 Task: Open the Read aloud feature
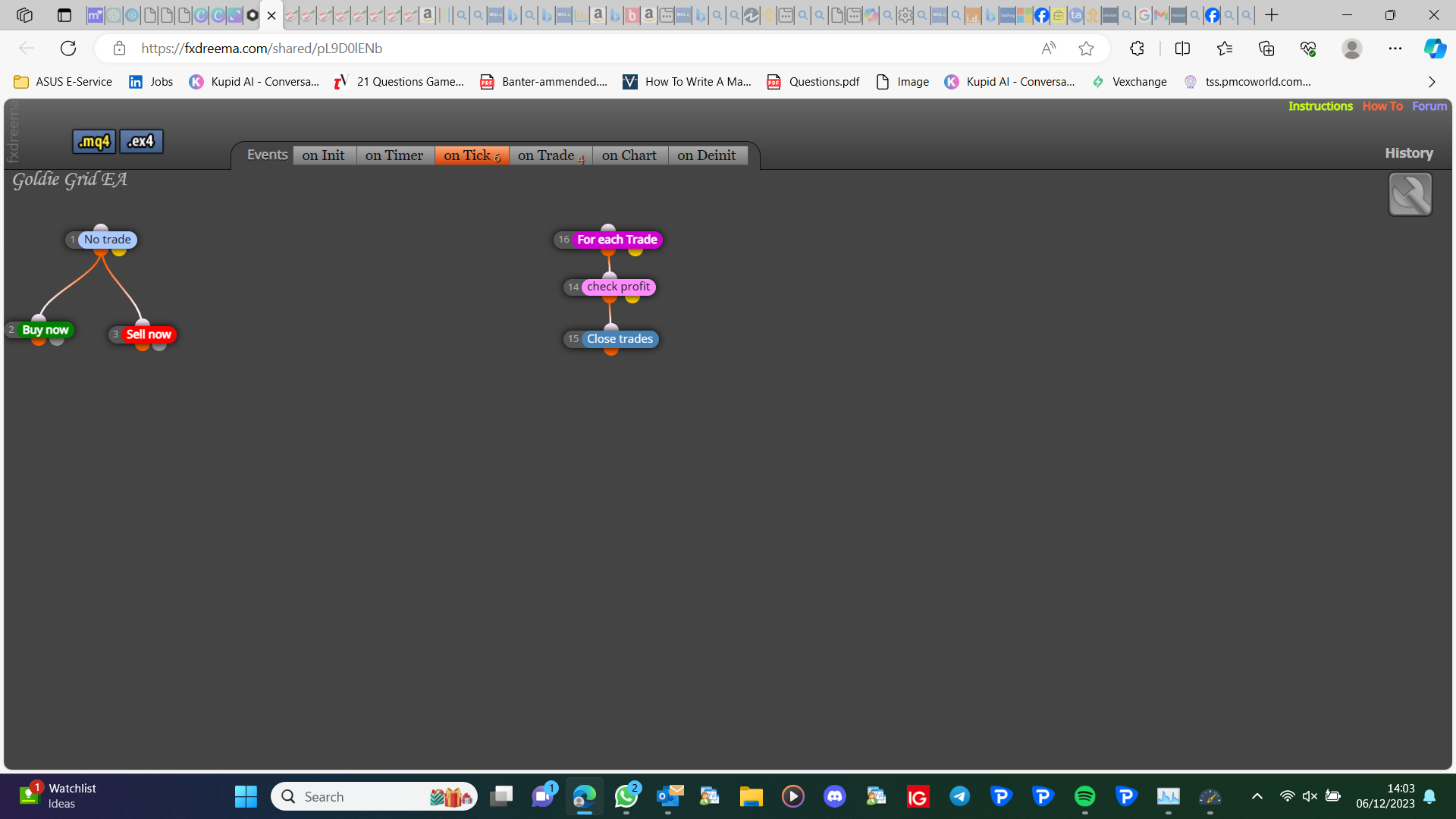click(x=1049, y=49)
